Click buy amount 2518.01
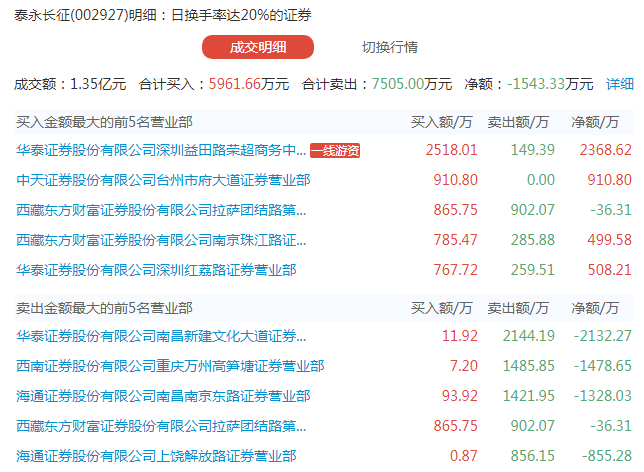644x472 pixels. pyautogui.click(x=451, y=150)
